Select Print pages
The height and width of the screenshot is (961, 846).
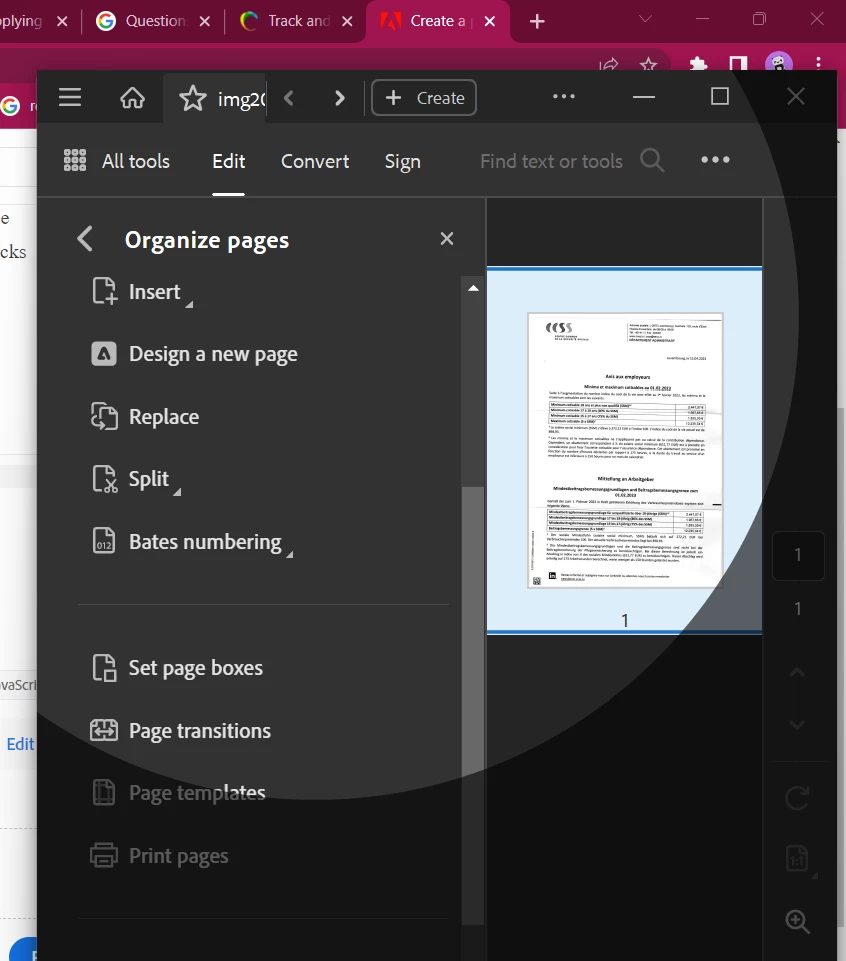[x=178, y=856]
